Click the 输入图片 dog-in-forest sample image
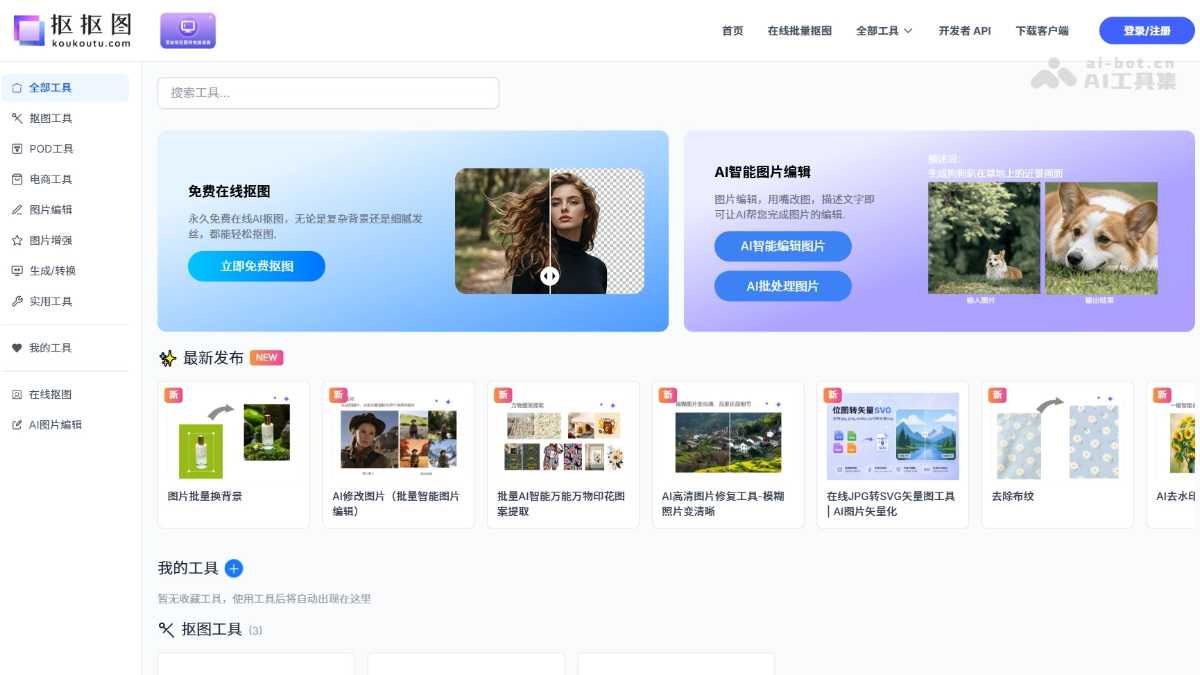1200x675 pixels. [984, 238]
